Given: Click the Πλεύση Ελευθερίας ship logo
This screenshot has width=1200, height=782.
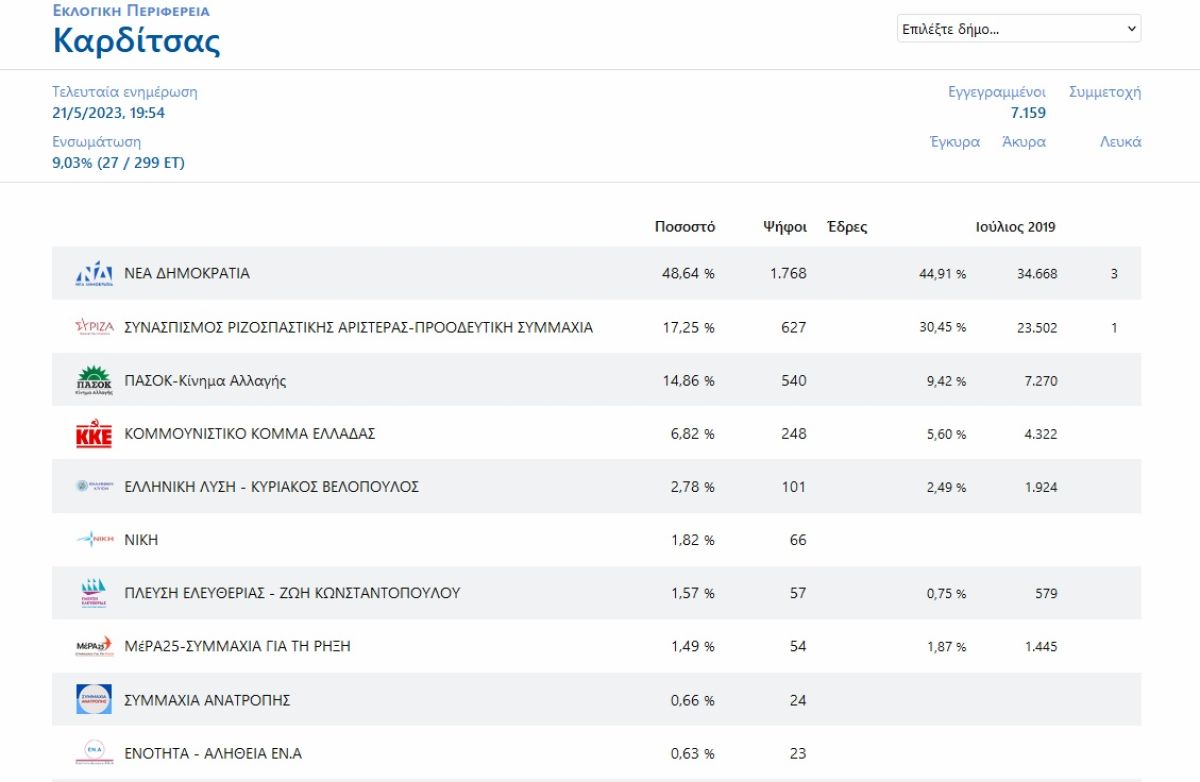Looking at the screenshot, I should pyautogui.click(x=94, y=593).
